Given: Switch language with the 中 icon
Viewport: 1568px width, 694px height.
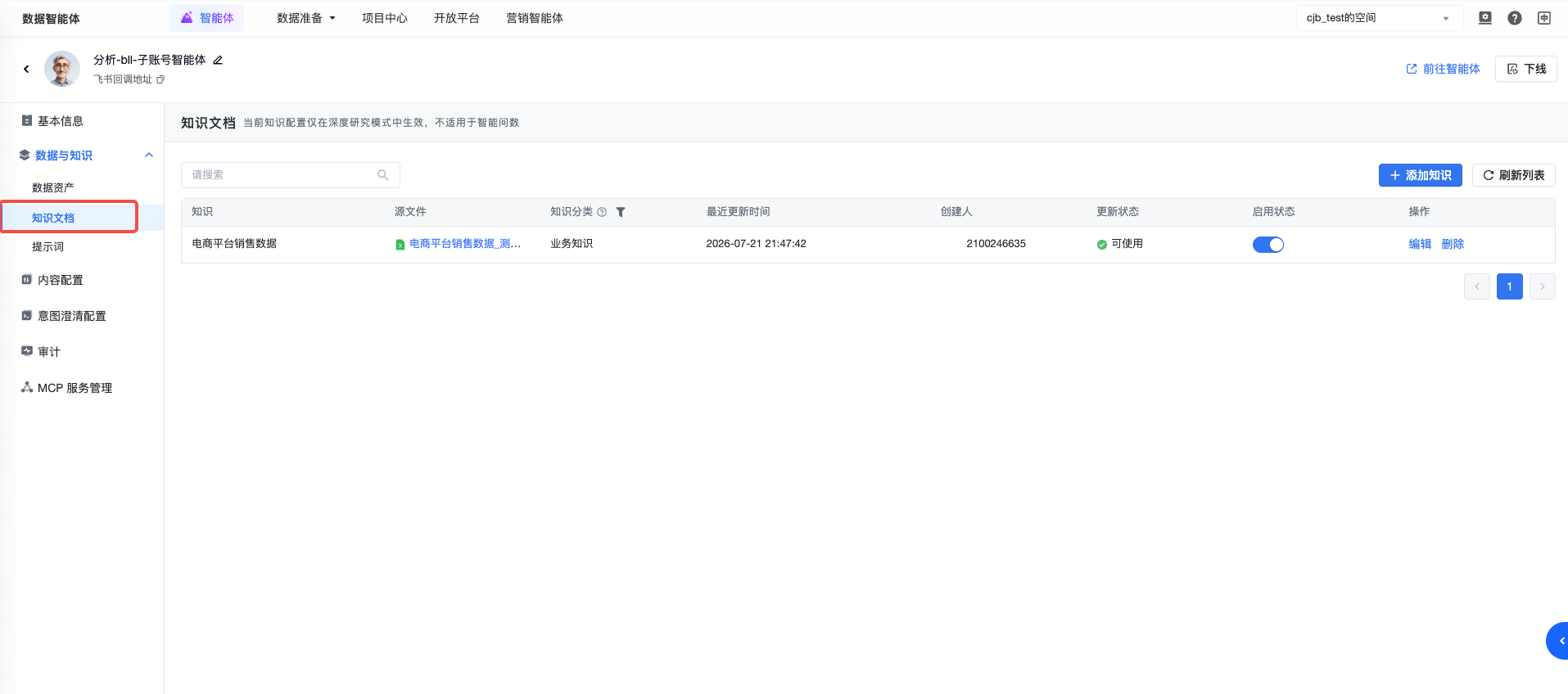Looking at the screenshot, I should (x=1544, y=18).
